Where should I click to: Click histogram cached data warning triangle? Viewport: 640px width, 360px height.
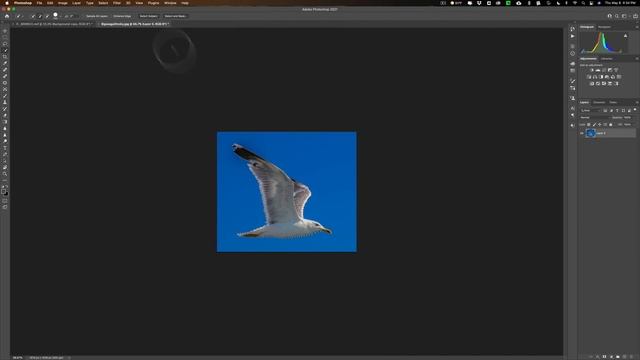pyautogui.click(x=625, y=36)
